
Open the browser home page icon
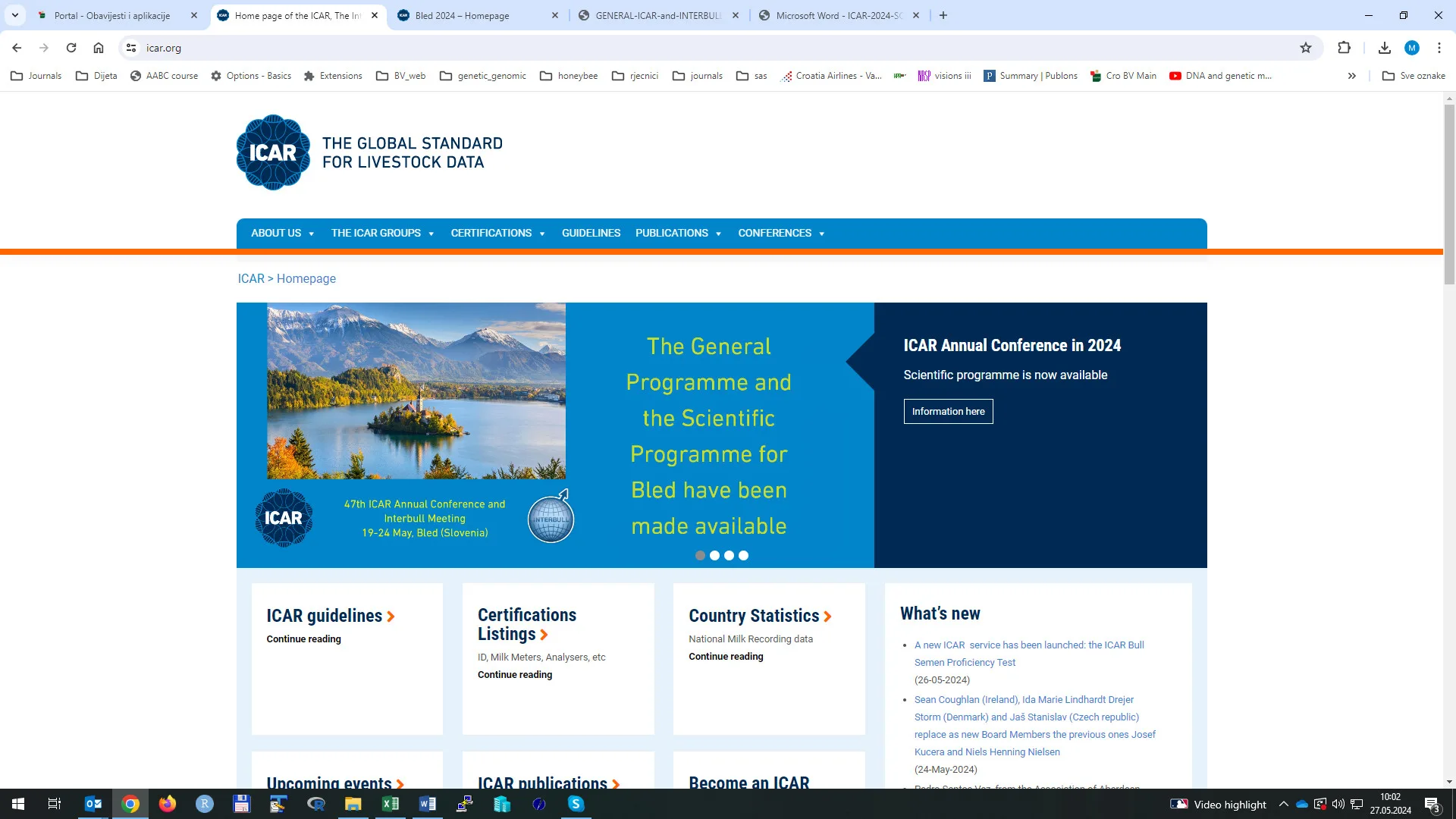[99, 48]
